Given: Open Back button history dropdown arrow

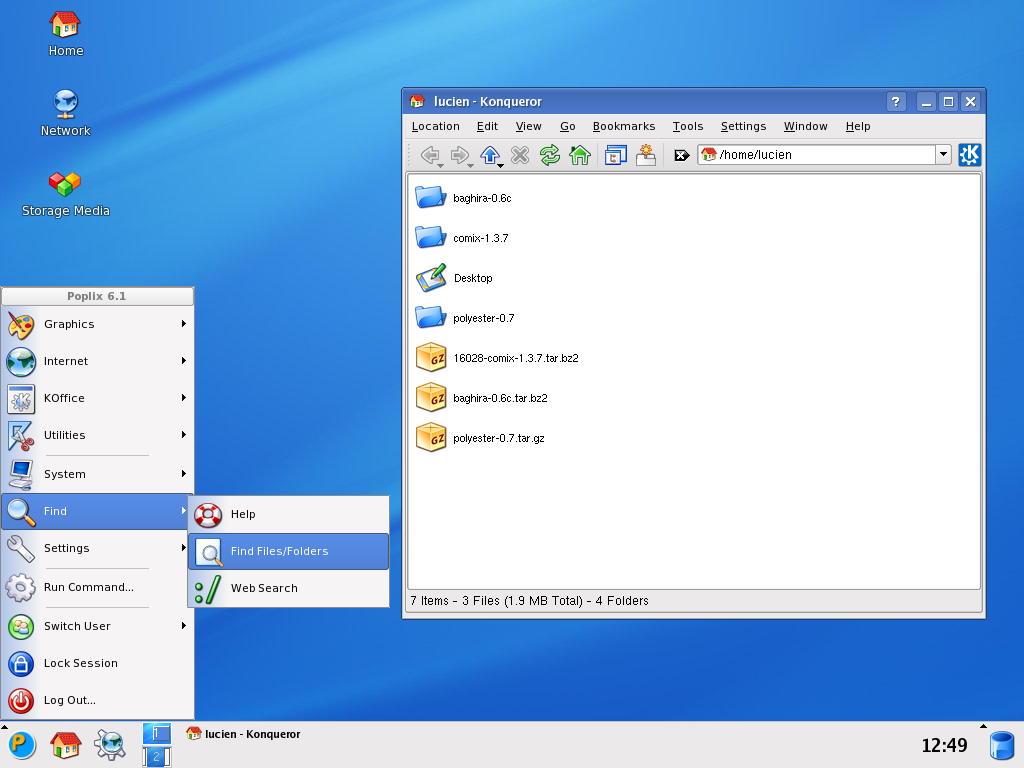Looking at the screenshot, I should (441, 165).
